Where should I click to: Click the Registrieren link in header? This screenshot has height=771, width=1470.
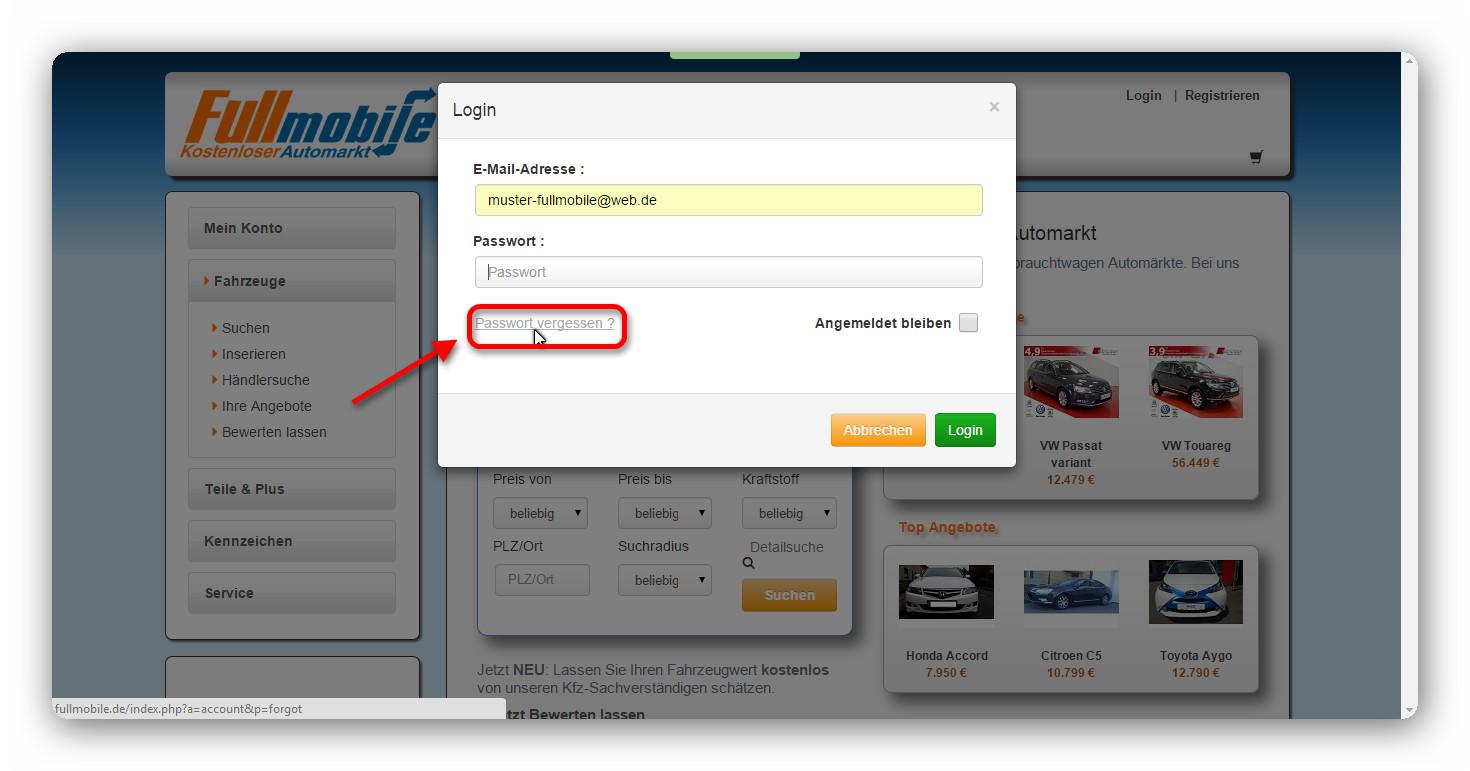click(1222, 96)
